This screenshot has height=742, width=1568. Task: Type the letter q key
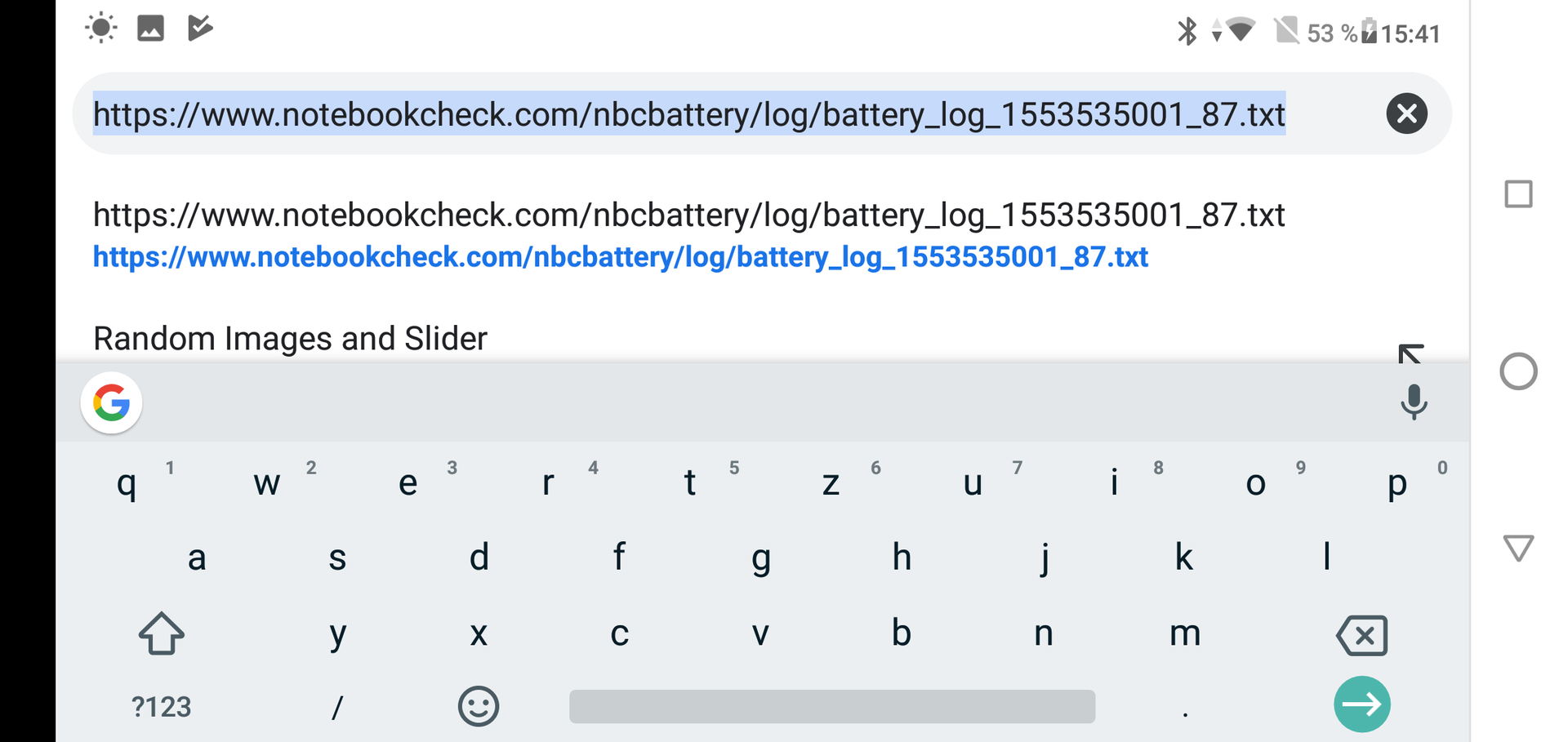127,483
